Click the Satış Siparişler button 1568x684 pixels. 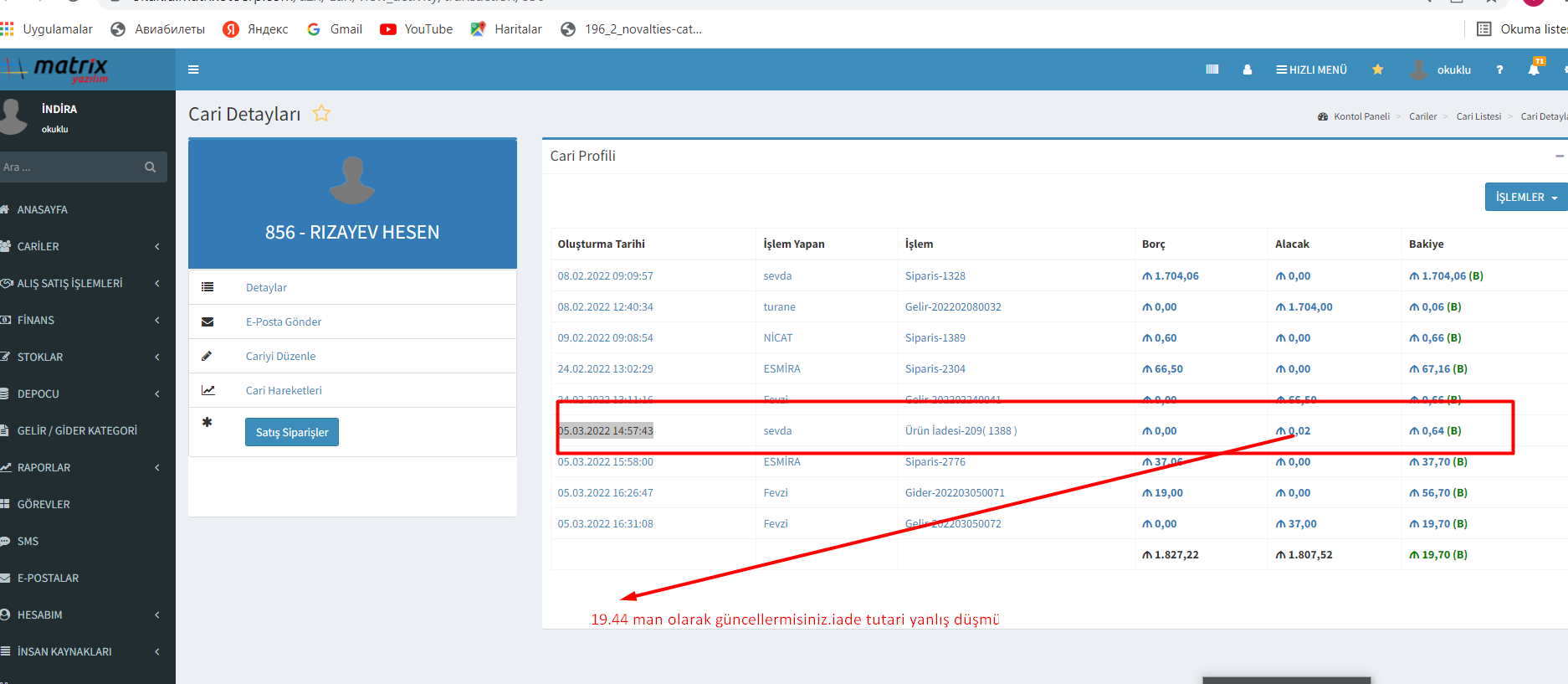(291, 432)
